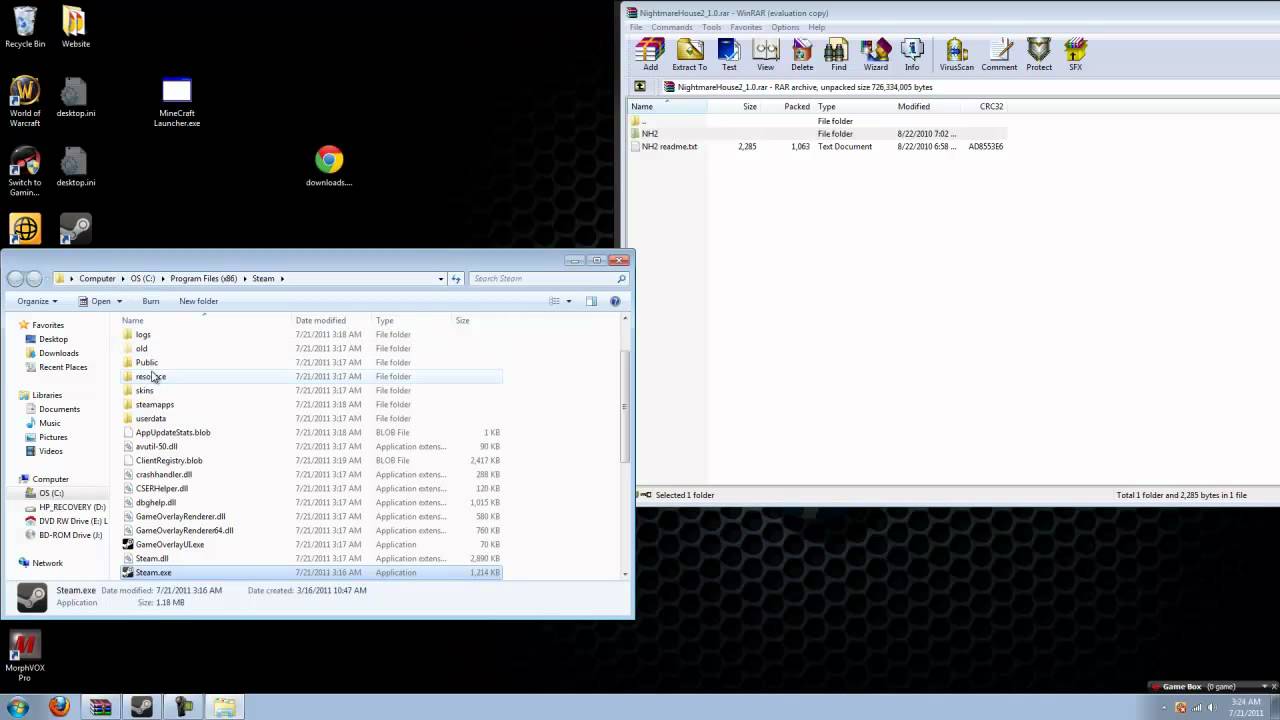Open the Organize dropdown in Explorer
The width and height of the screenshot is (1280, 720).
pos(37,301)
